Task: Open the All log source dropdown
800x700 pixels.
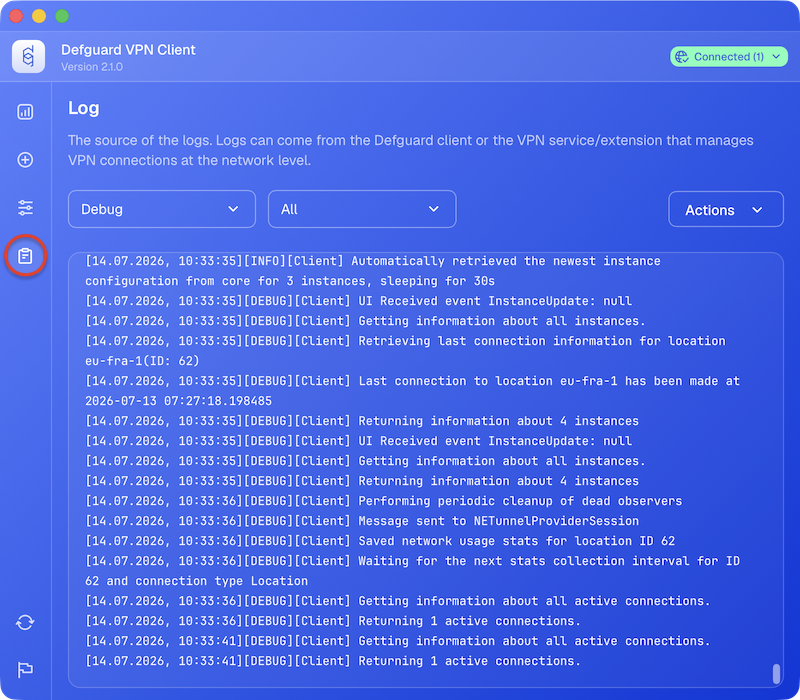Action: 362,209
